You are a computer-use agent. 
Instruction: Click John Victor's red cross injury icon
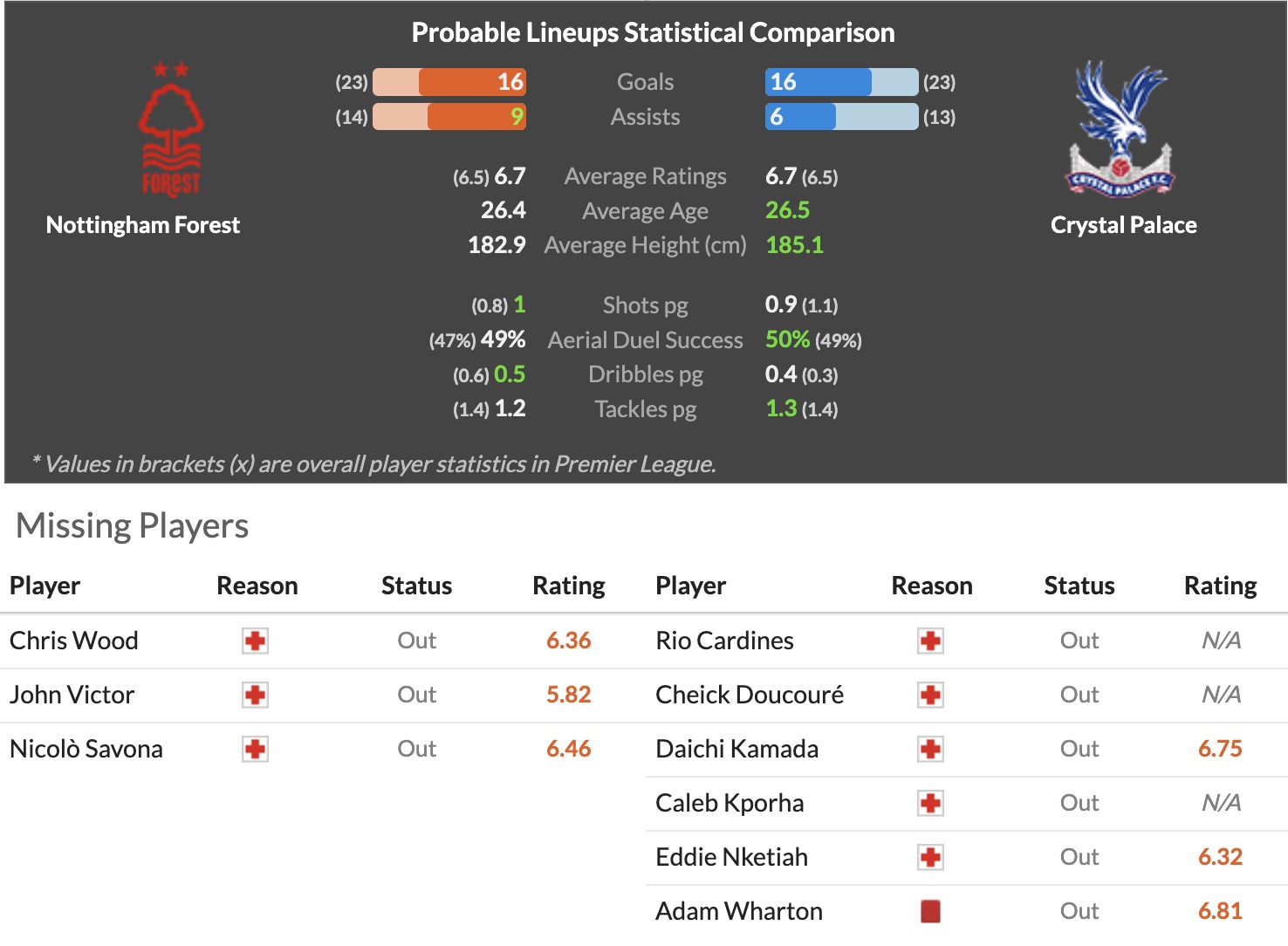[255, 696]
